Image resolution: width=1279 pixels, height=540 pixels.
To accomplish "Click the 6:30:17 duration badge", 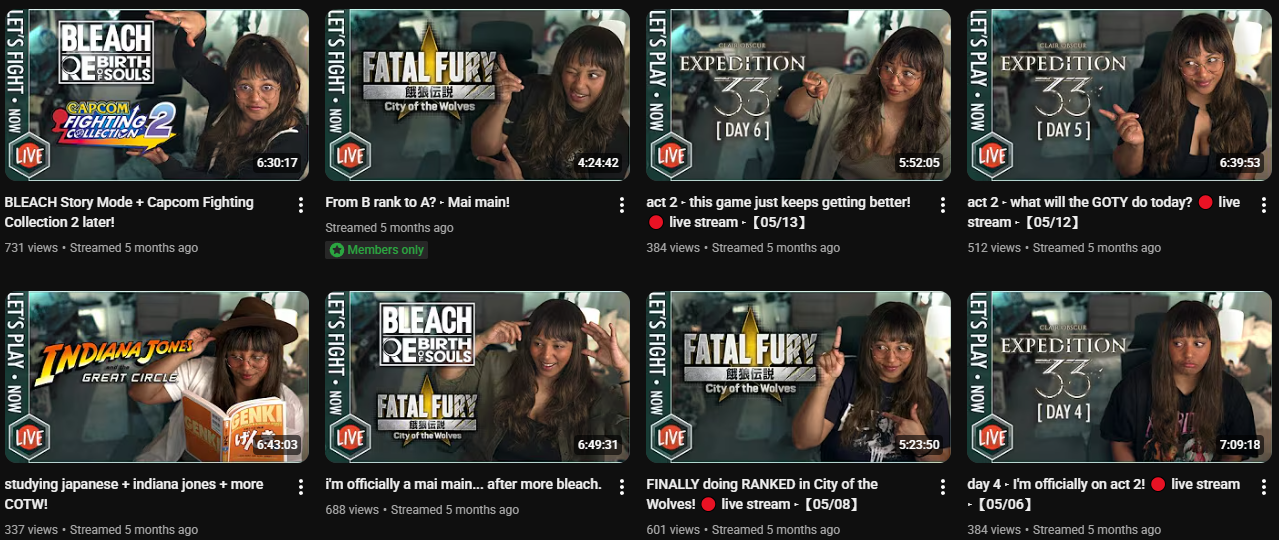I will click(x=277, y=163).
